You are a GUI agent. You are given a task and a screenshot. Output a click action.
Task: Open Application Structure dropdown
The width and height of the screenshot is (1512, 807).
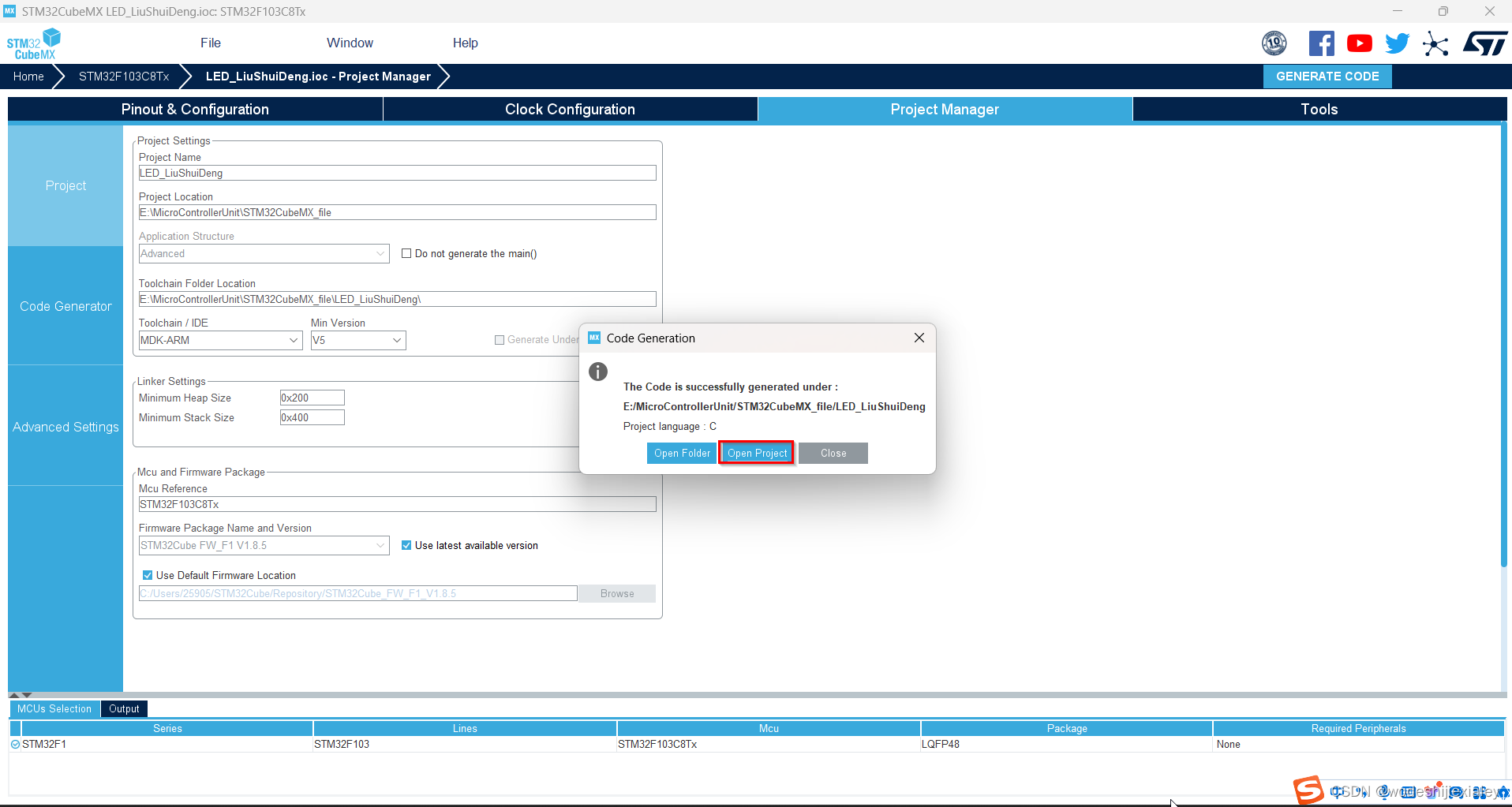[x=264, y=253]
